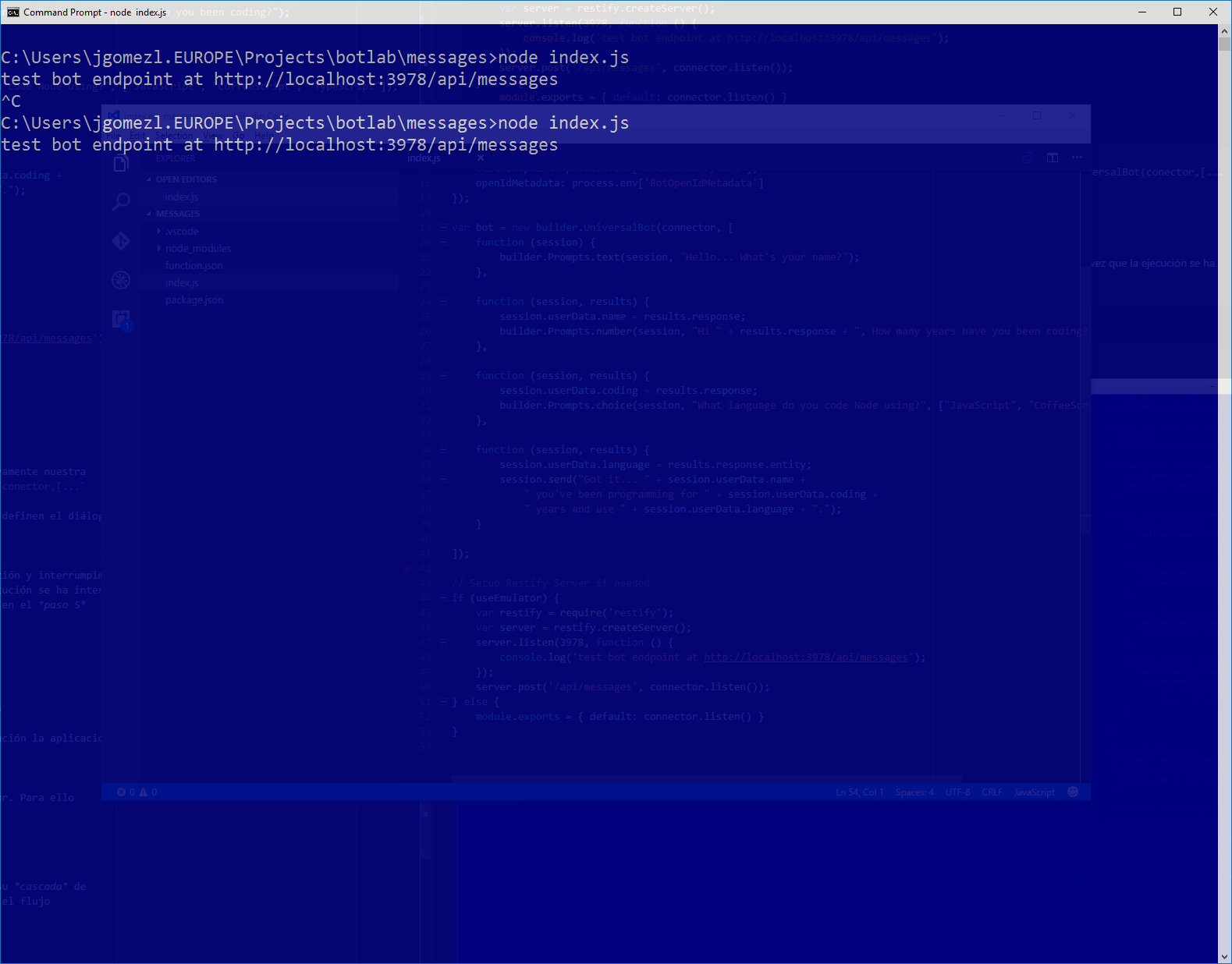The image size is (1232, 964).
Task: Switch to the index.js editor tab in VS Code
Action: [x=424, y=158]
